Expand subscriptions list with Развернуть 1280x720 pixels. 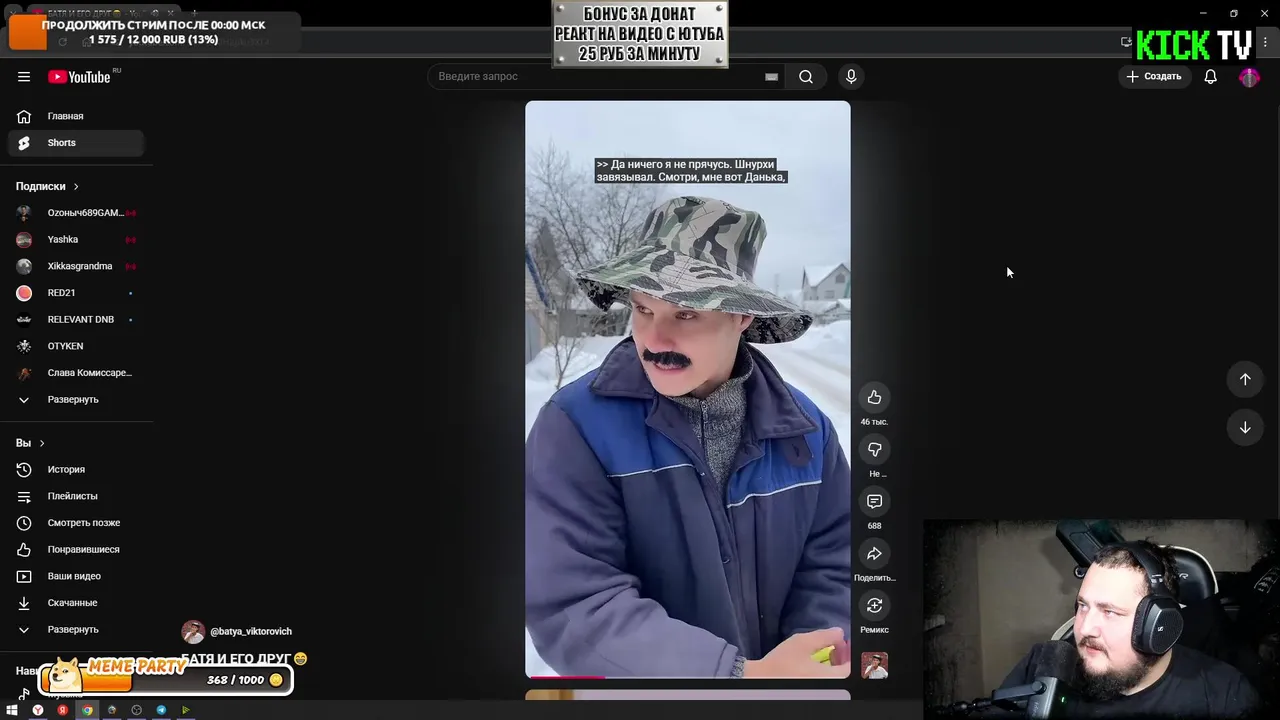click(x=76, y=400)
